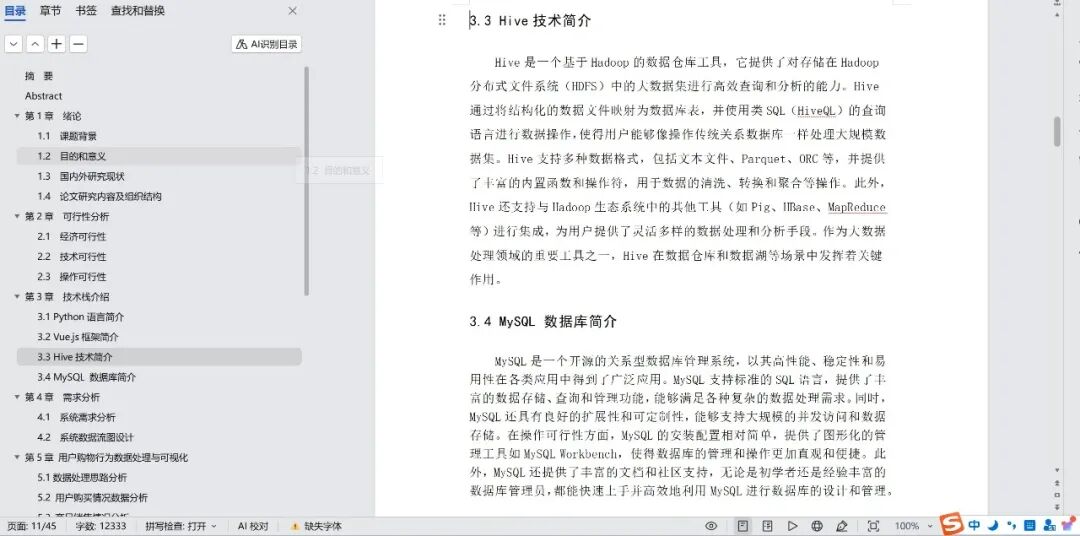Open word count 字数: 12333
This screenshot has height=536, width=1080.
point(100,526)
